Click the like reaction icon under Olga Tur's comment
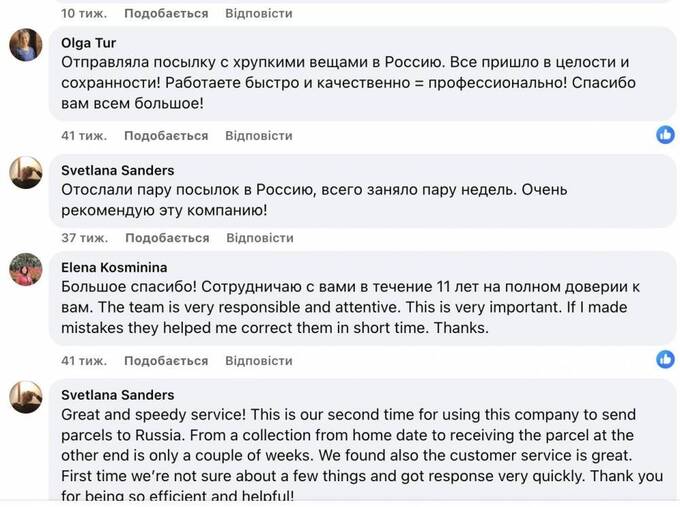Viewport: 680px width, 507px height. tap(665, 135)
